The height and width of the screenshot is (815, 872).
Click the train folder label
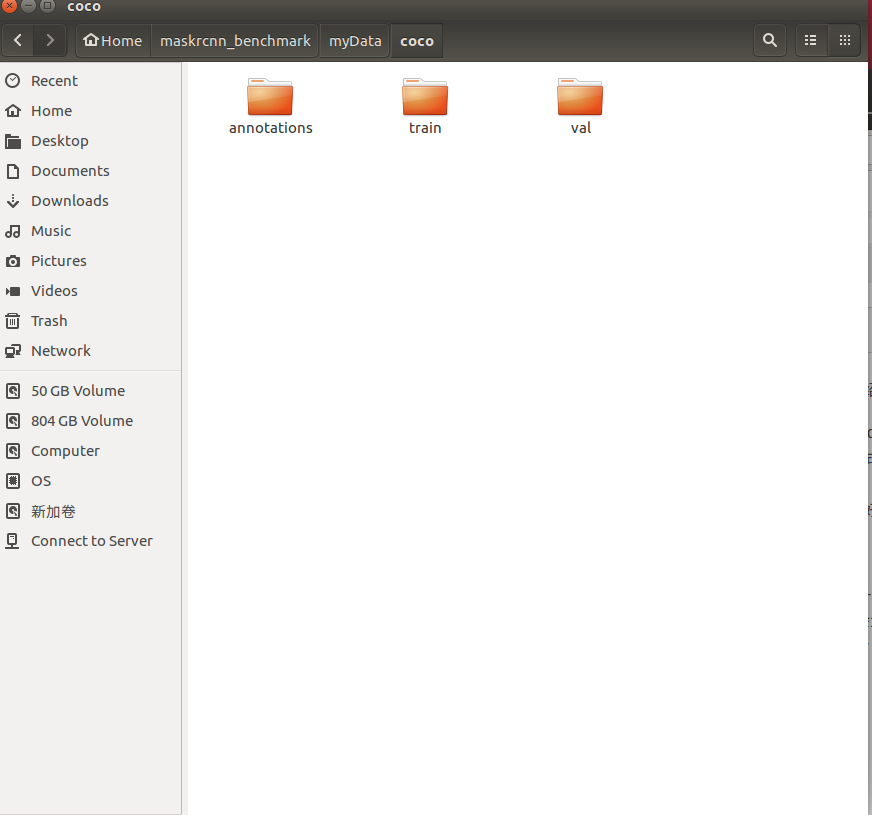[x=425, y=128]
